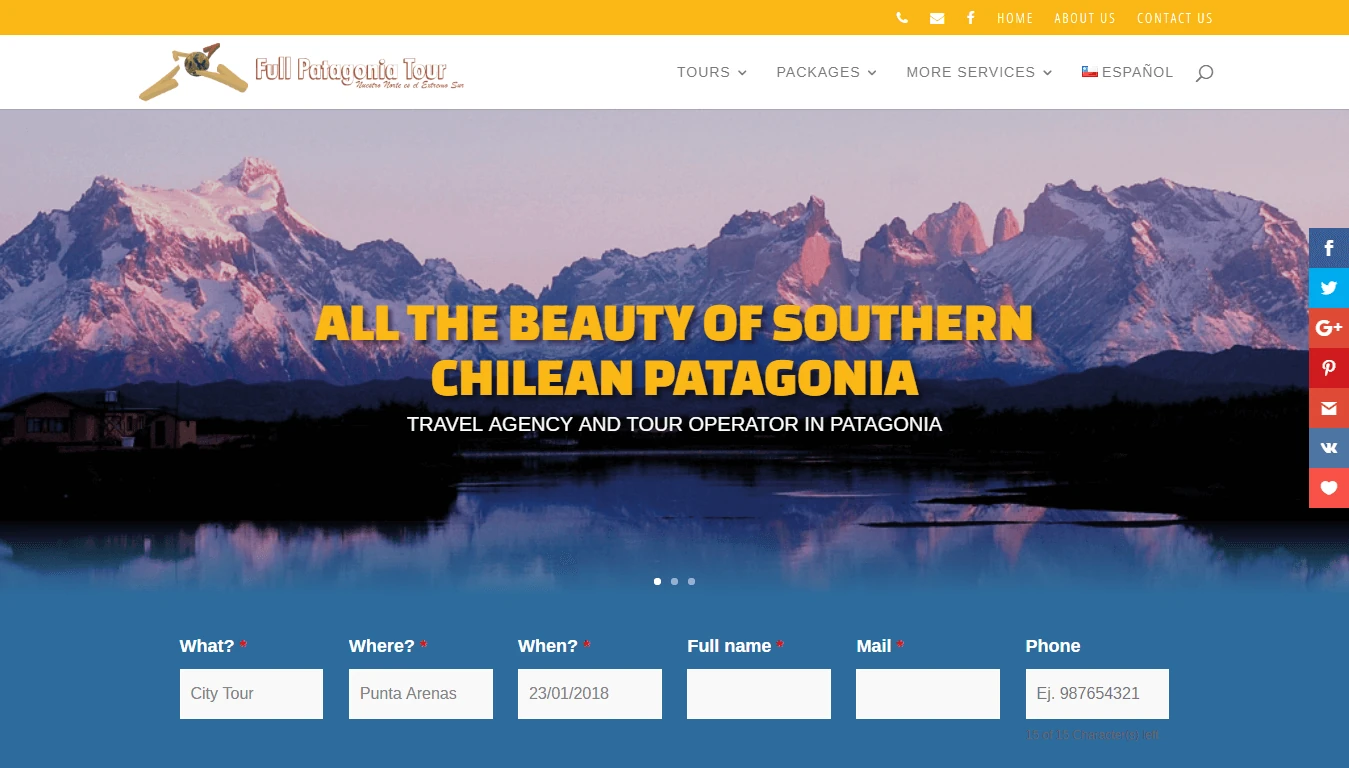Click the envelope icon in top bar
The height and width of the screenshot is (768, 1349).
click(937, 18)
